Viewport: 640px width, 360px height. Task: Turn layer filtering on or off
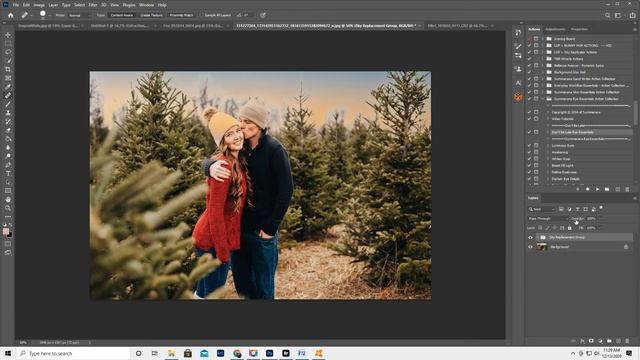[601, 208]
